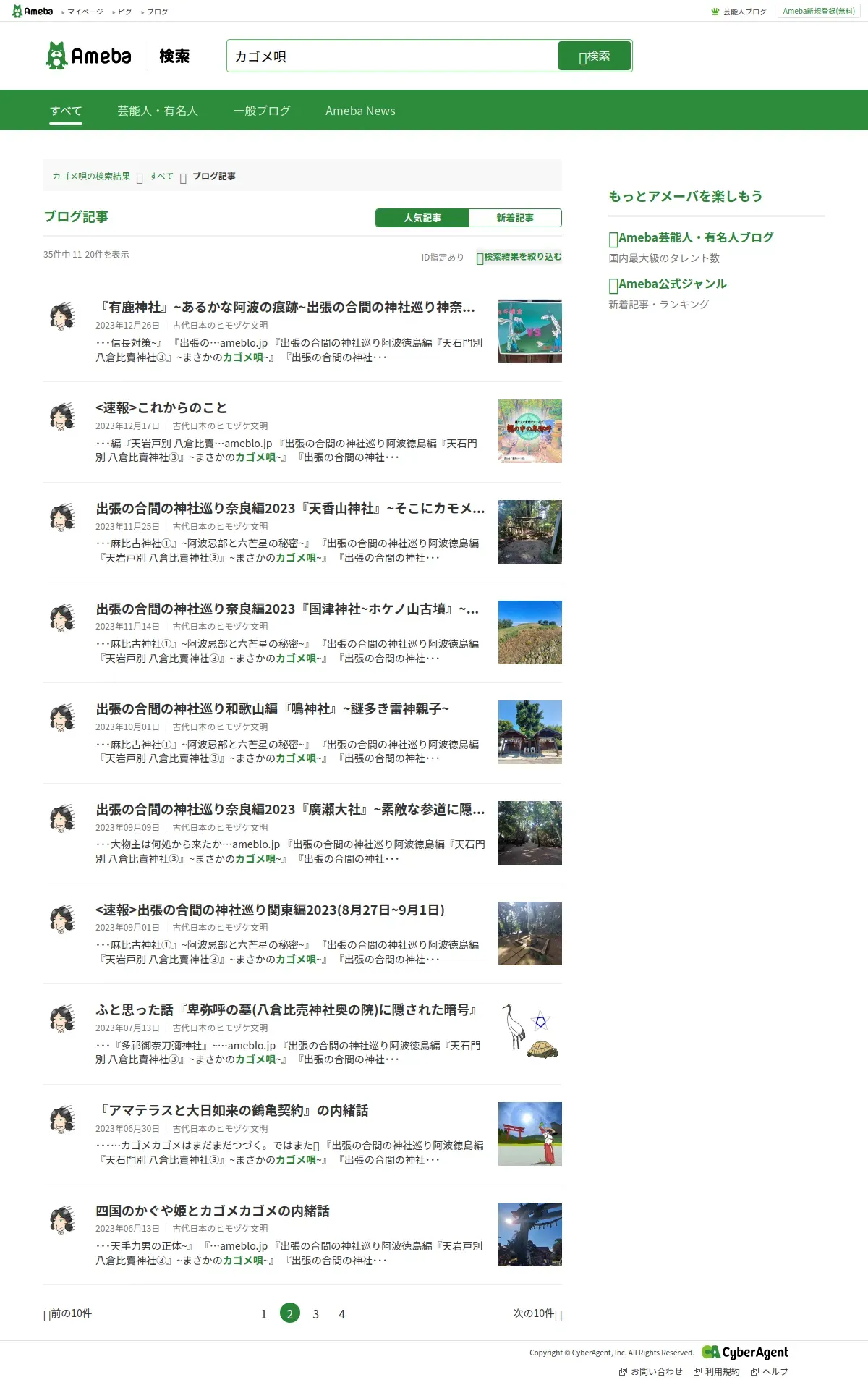
Task: Open author avatar of 卑弥呼の墓 article
Action: coord(63,1019)
